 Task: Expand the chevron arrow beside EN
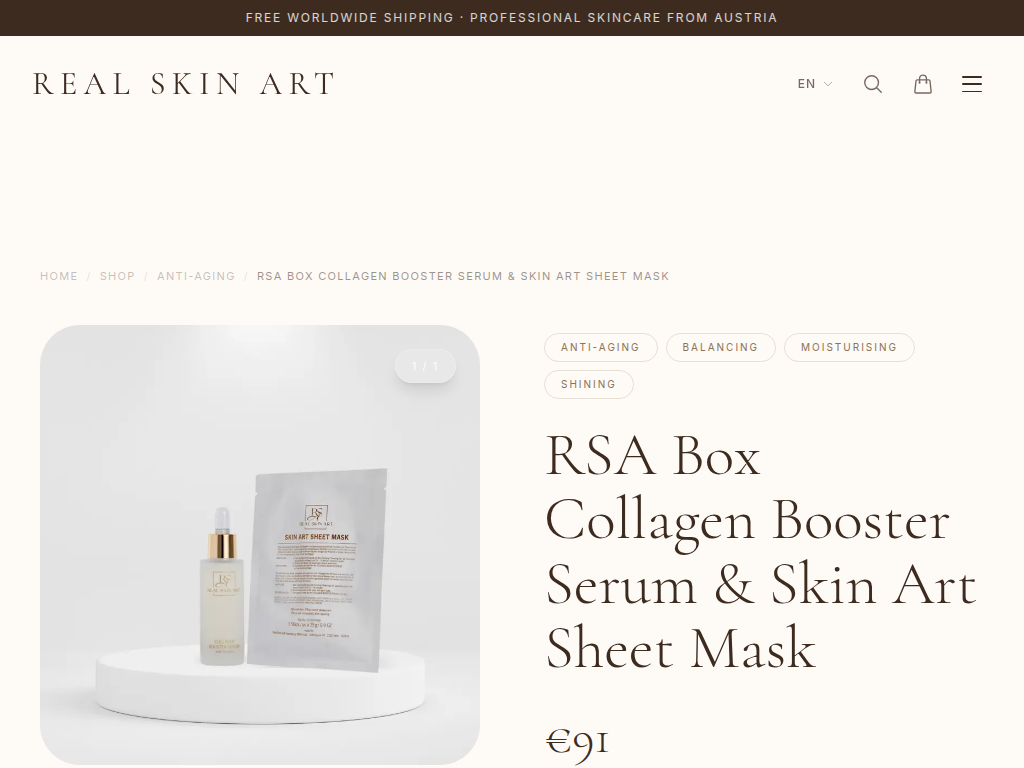click(827, 84)
